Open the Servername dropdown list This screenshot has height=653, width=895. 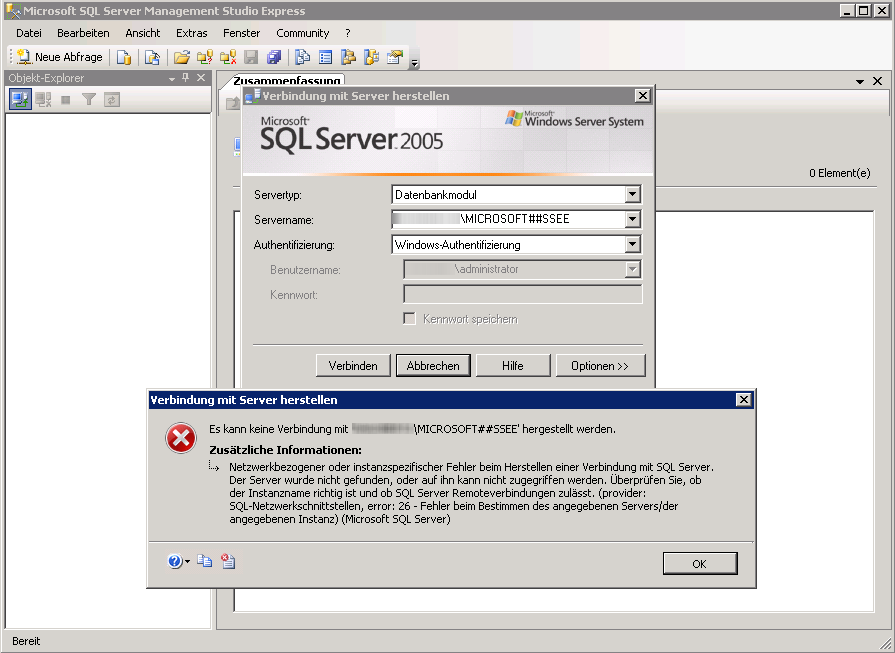click(632, 219)
